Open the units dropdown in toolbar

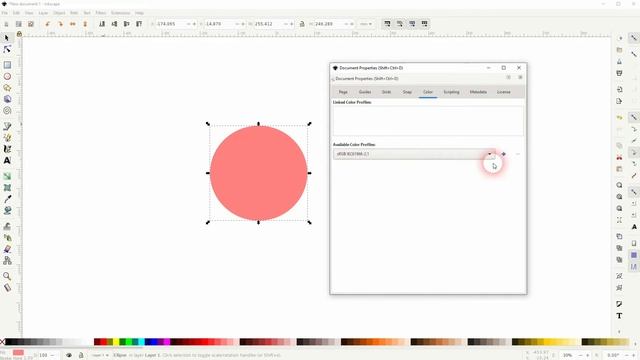pyautogui.click(x=366, y=24)
